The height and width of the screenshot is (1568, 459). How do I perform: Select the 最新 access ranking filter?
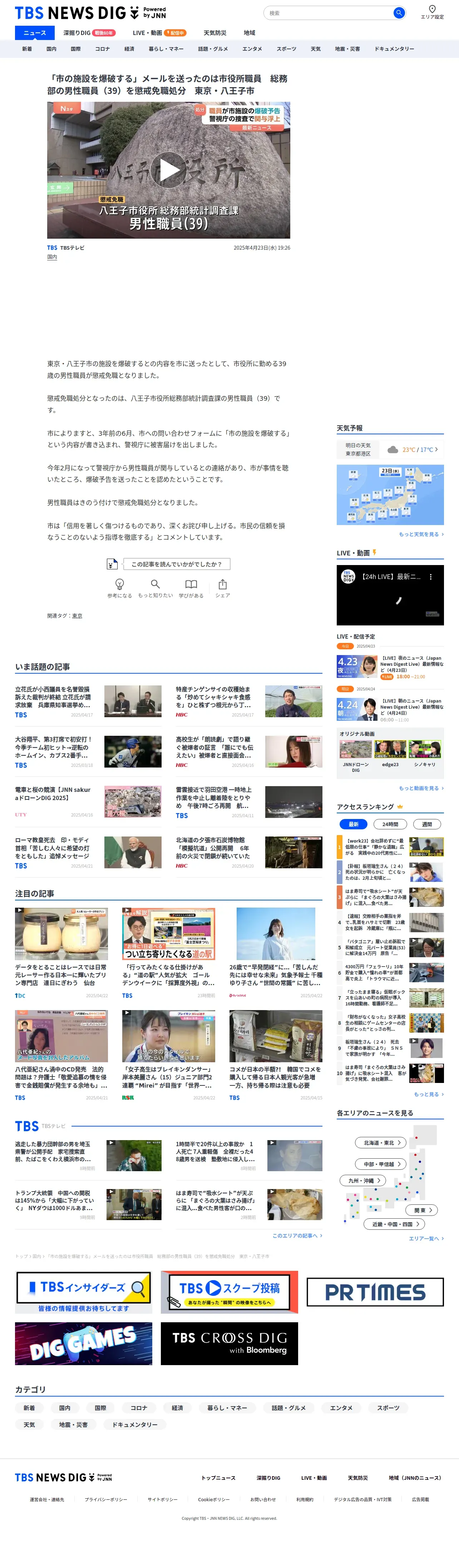point(354,824)
